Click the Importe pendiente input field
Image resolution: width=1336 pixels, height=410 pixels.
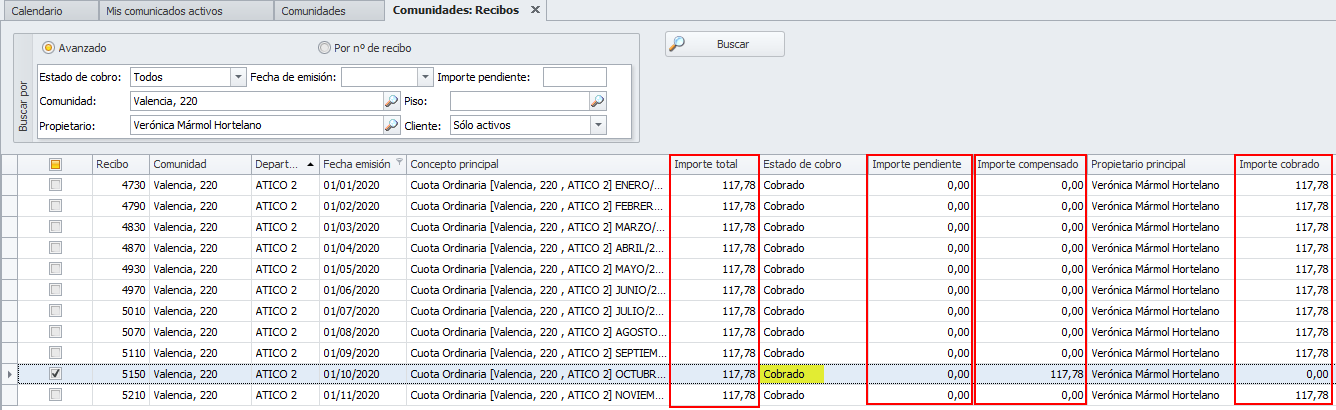[x=575, y=77]
